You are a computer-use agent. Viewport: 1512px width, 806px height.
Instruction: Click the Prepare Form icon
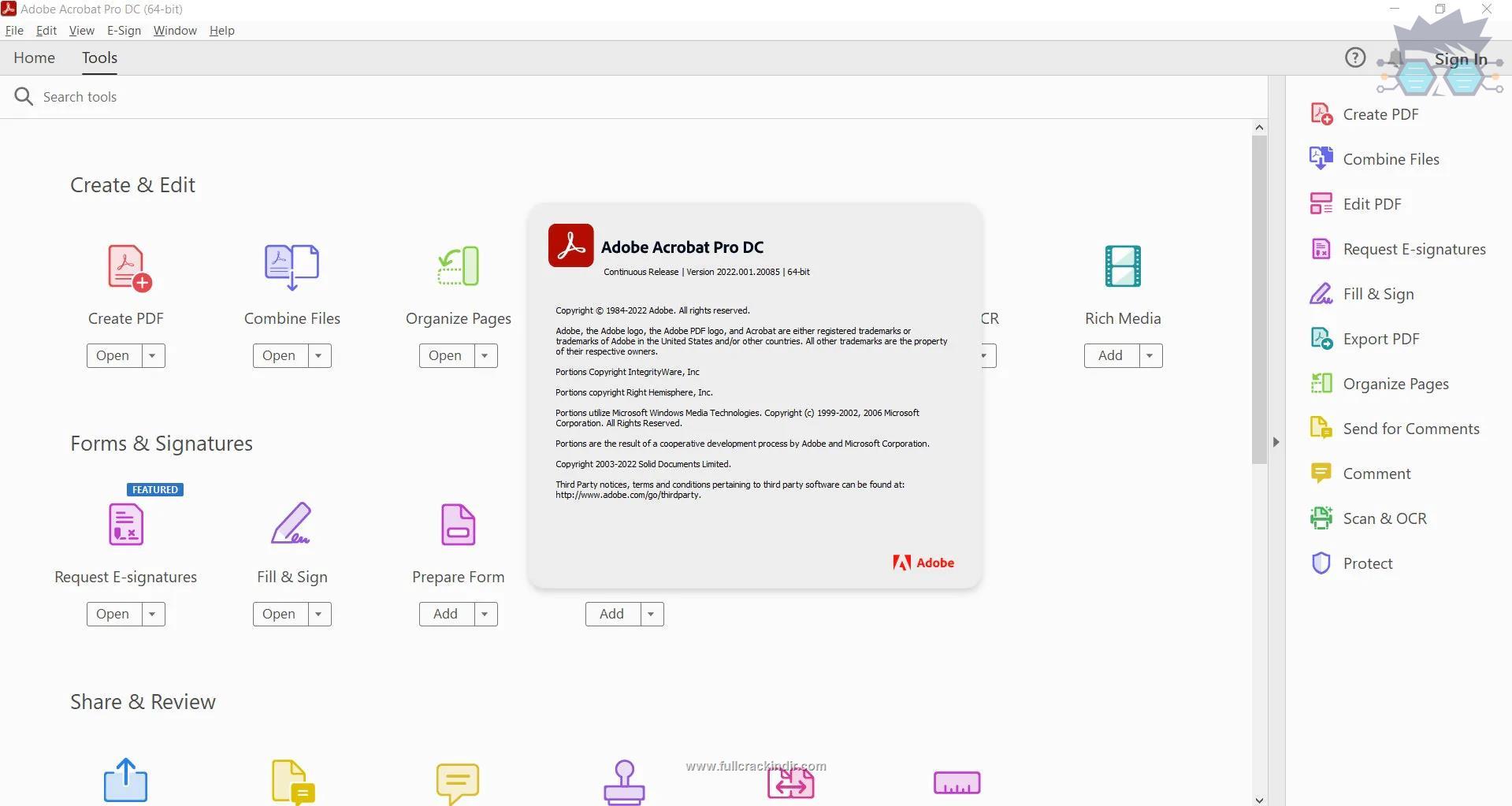point(459,525)
